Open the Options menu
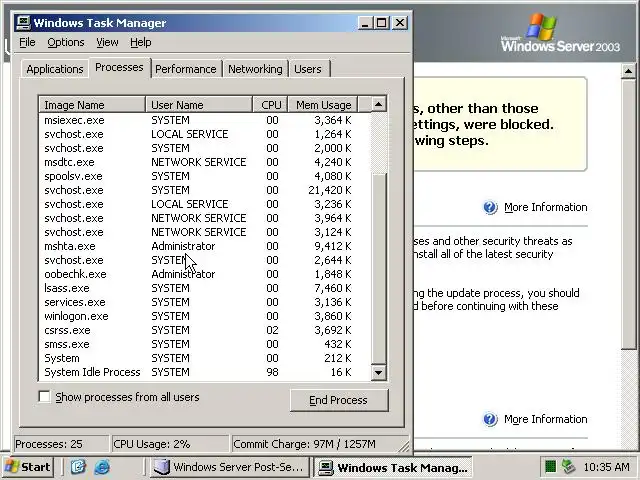 (x=66, y=42)
